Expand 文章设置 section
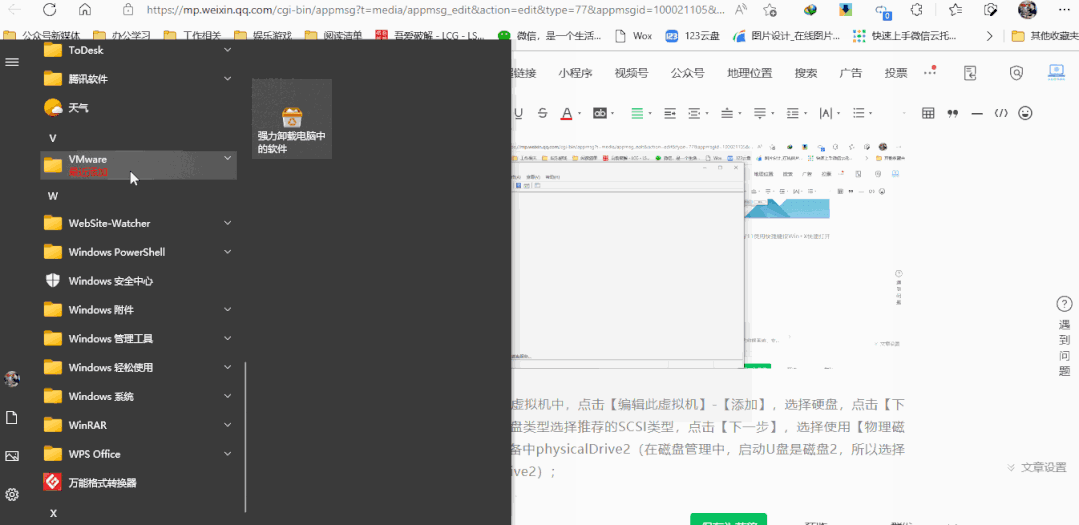 (x=1036, y=467)
